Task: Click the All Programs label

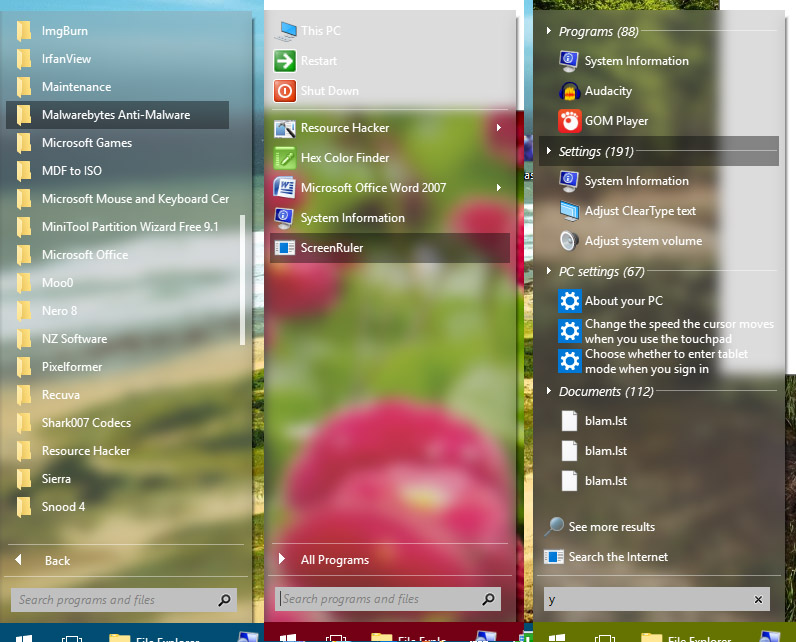Action: pos(335,560)
